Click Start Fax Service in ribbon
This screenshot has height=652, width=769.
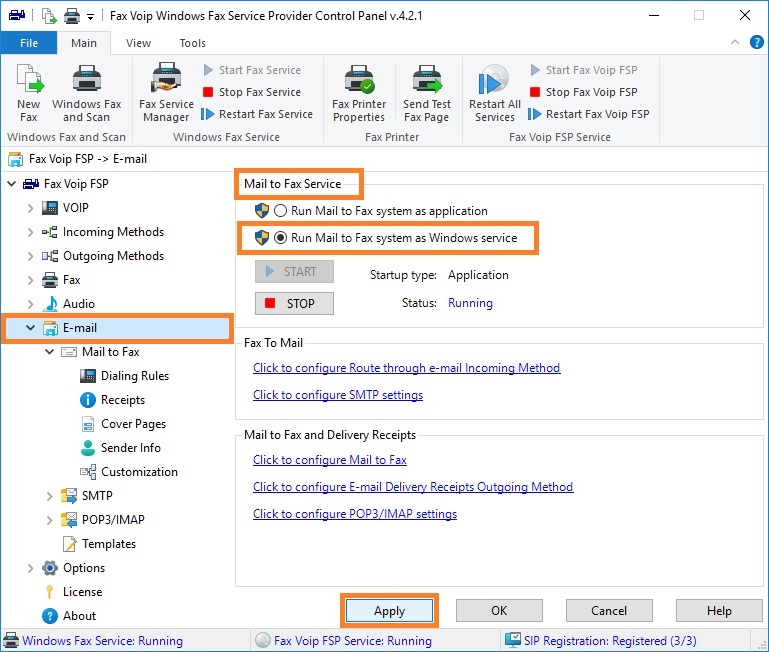[x=252, y=70]
